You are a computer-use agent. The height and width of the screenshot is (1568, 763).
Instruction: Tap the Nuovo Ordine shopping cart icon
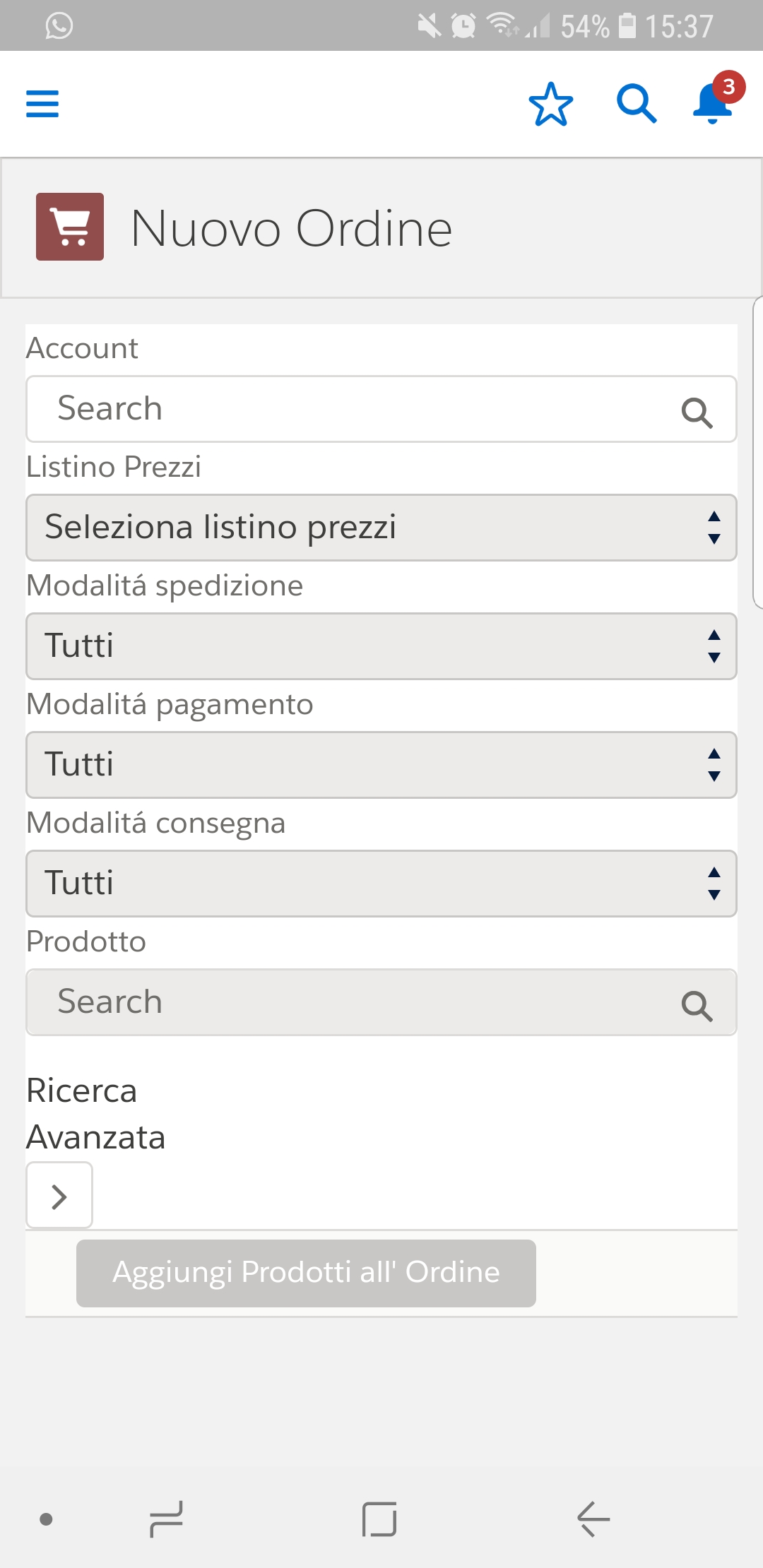point(70,227)
